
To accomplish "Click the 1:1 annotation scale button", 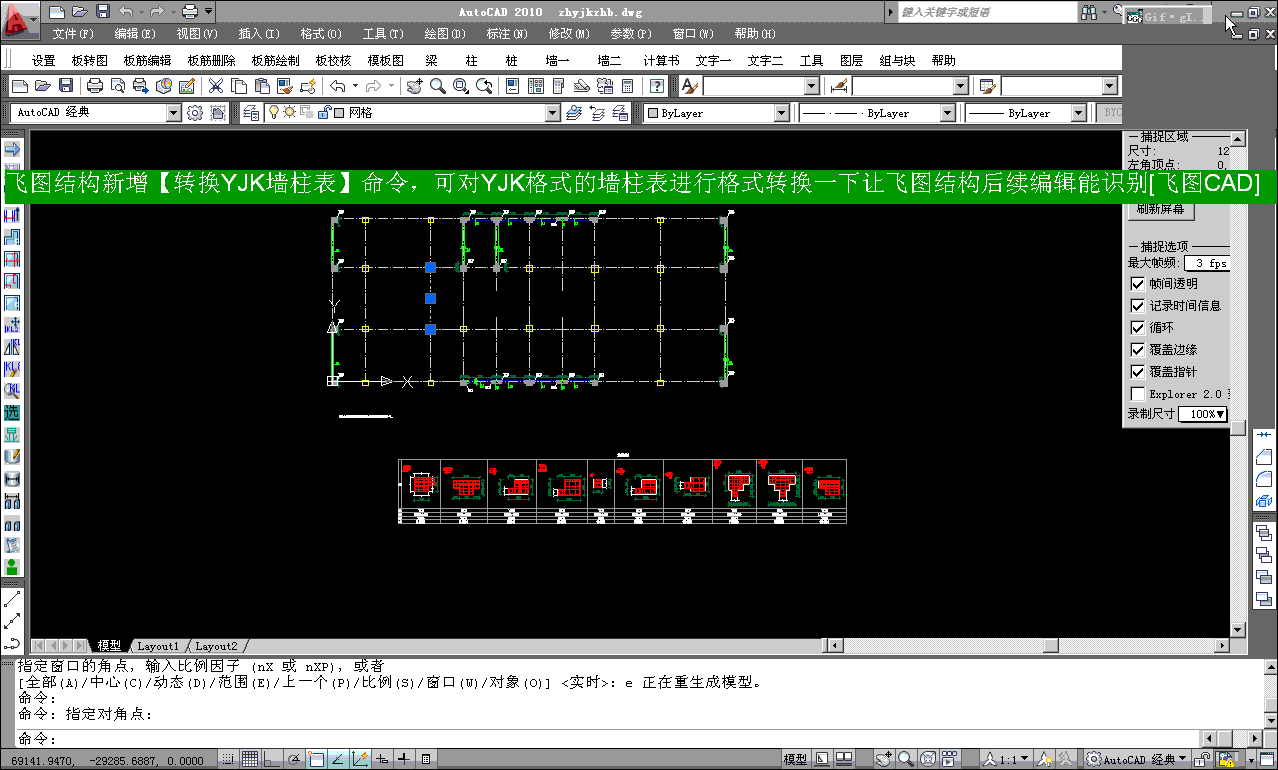I will coord(1007,759).
